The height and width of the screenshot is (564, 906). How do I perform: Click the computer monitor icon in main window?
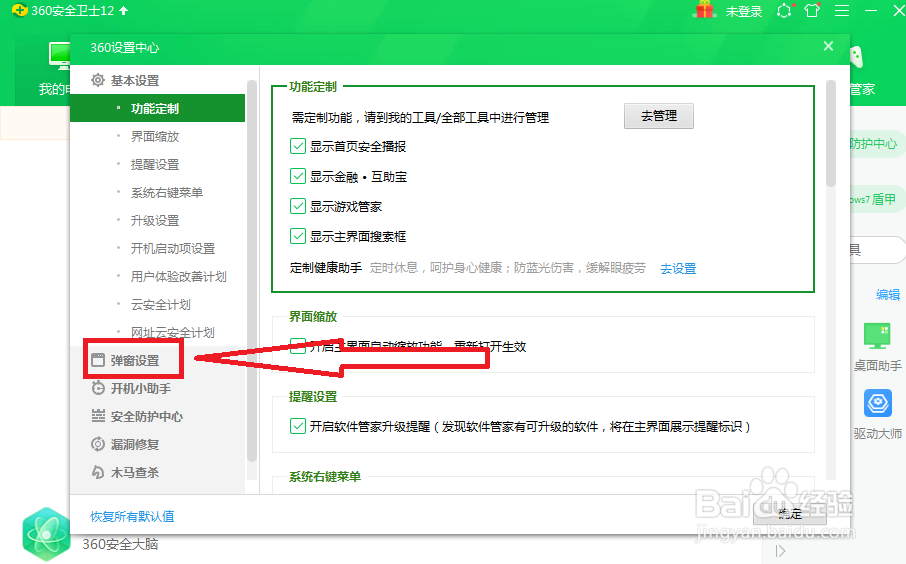59,58
